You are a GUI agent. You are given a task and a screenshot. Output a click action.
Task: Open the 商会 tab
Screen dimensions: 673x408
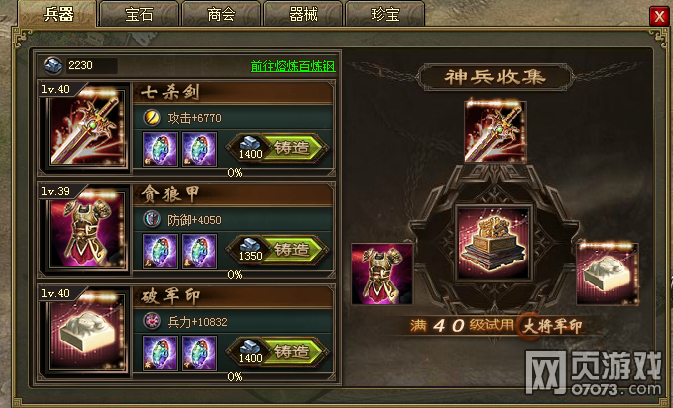pos(221,15)
